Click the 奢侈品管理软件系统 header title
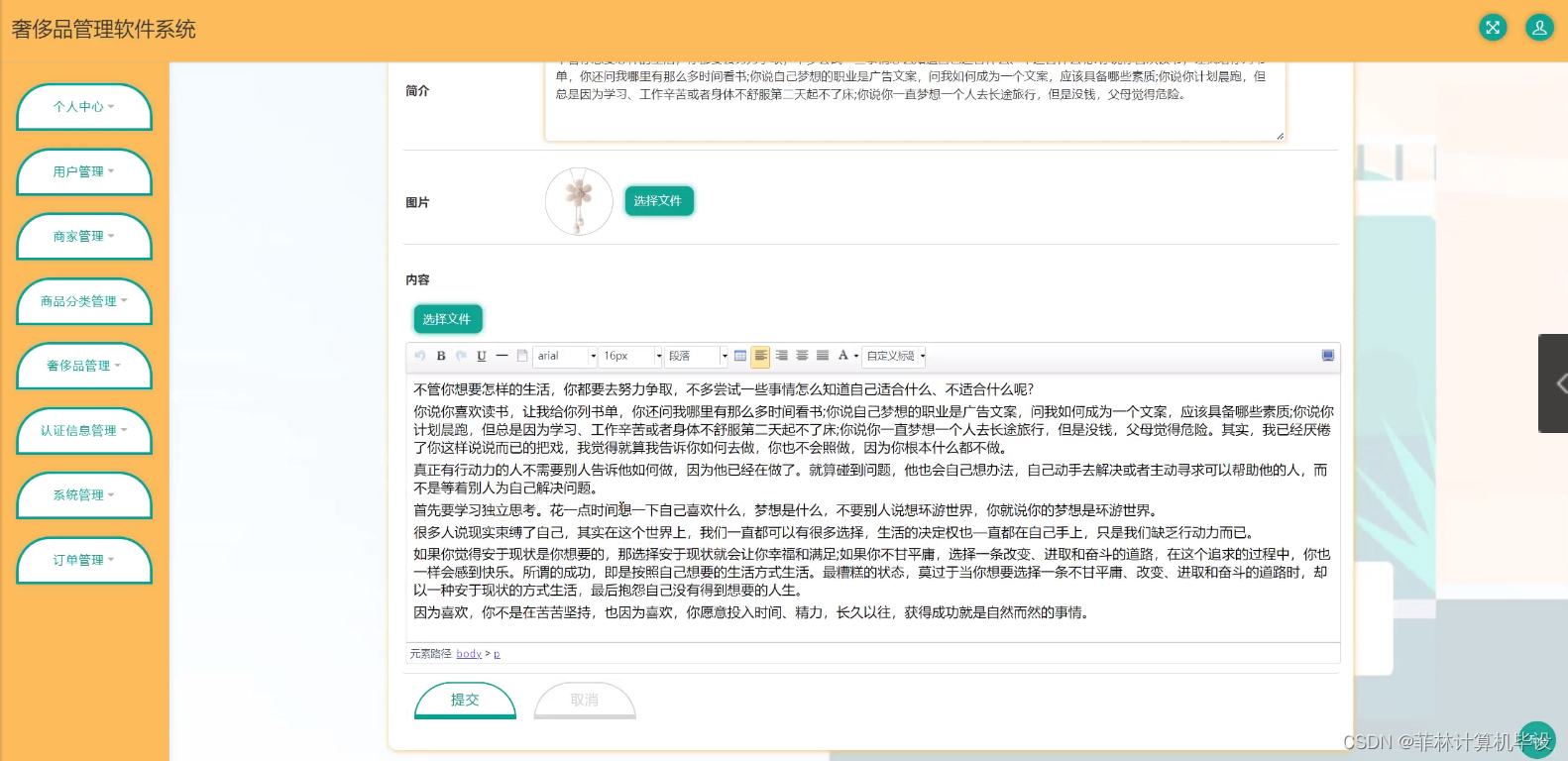Image resolution: width=1568 pixels, height=761 pixels. 104,30
